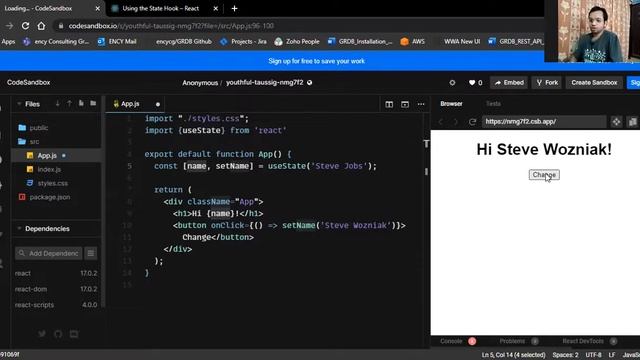The width and height of the screenshot is (640, 360).
Task: Click sandbox name youthful-taussig-nmg7f2
Action: [264, 82]
